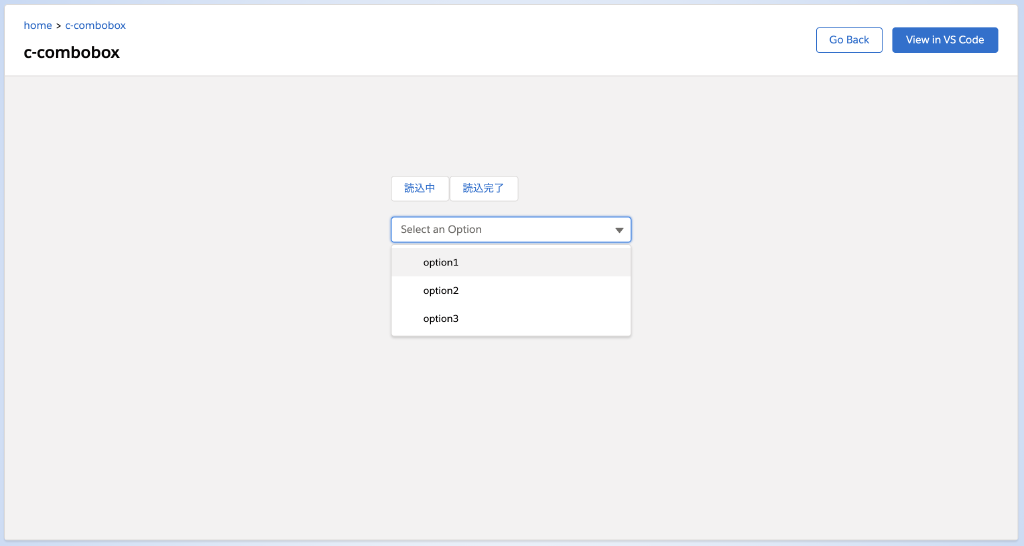Click the bold c-combobox page heading
Viewport: 1024px width, 546px height.
(71, 52)
